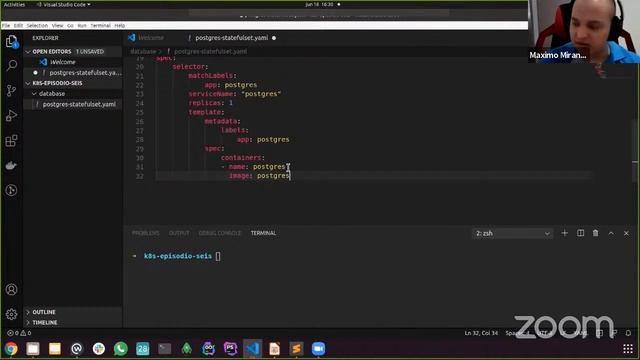
Task: Click line 32 image: postgres in editor
Action: 259,176
